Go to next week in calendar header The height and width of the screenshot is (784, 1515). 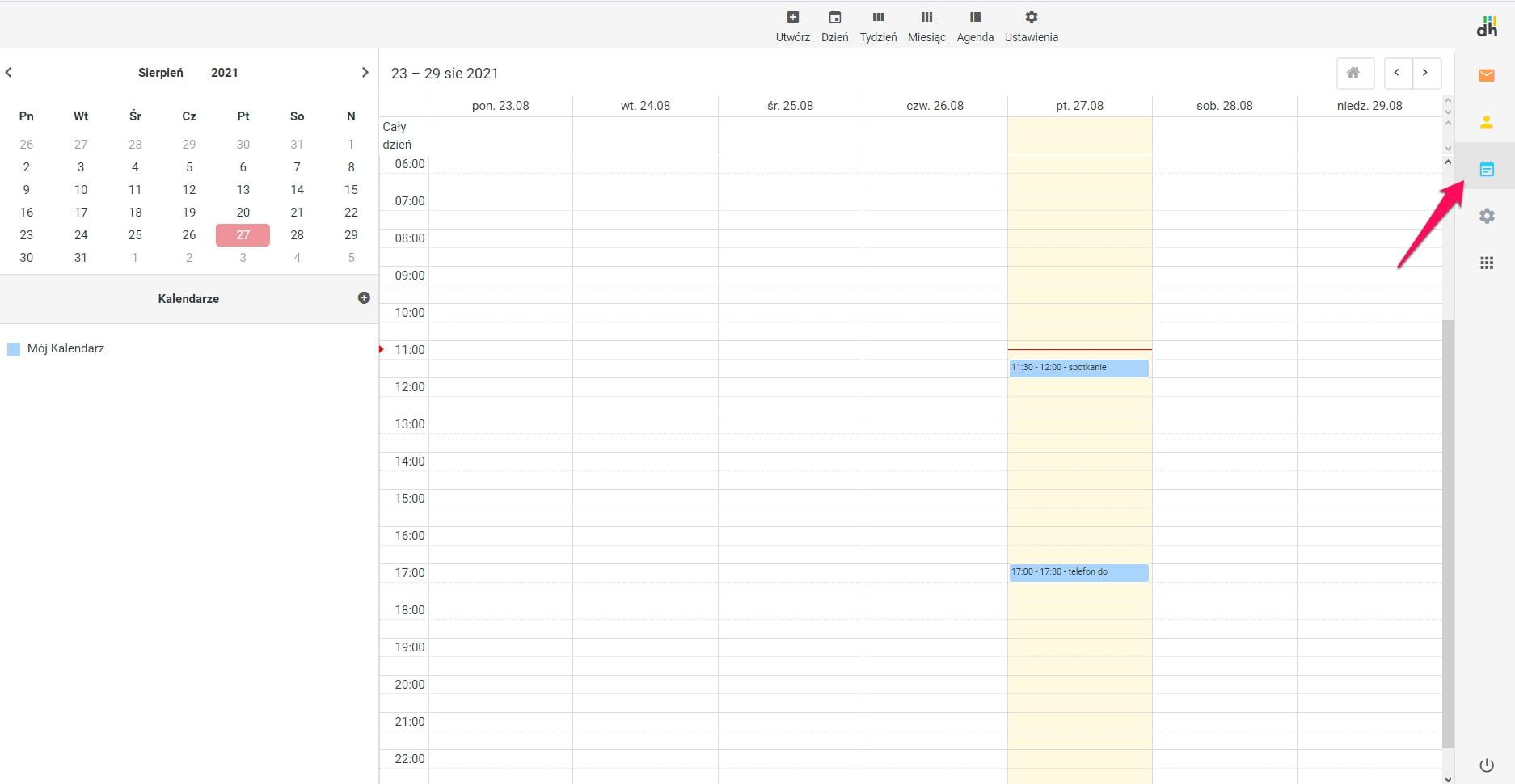tap(1425, 74)
